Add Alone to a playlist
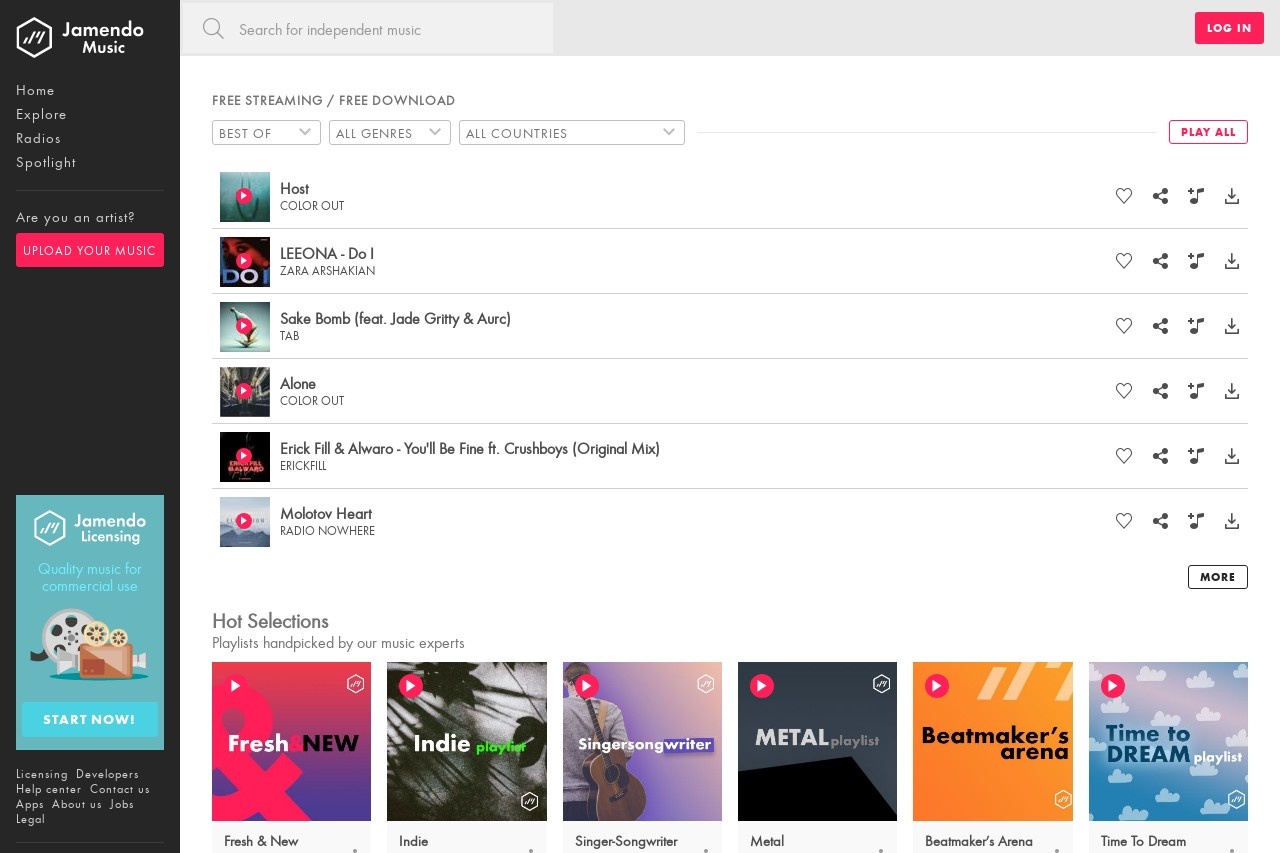1280x853 pixels. [x=1196, y=391]
